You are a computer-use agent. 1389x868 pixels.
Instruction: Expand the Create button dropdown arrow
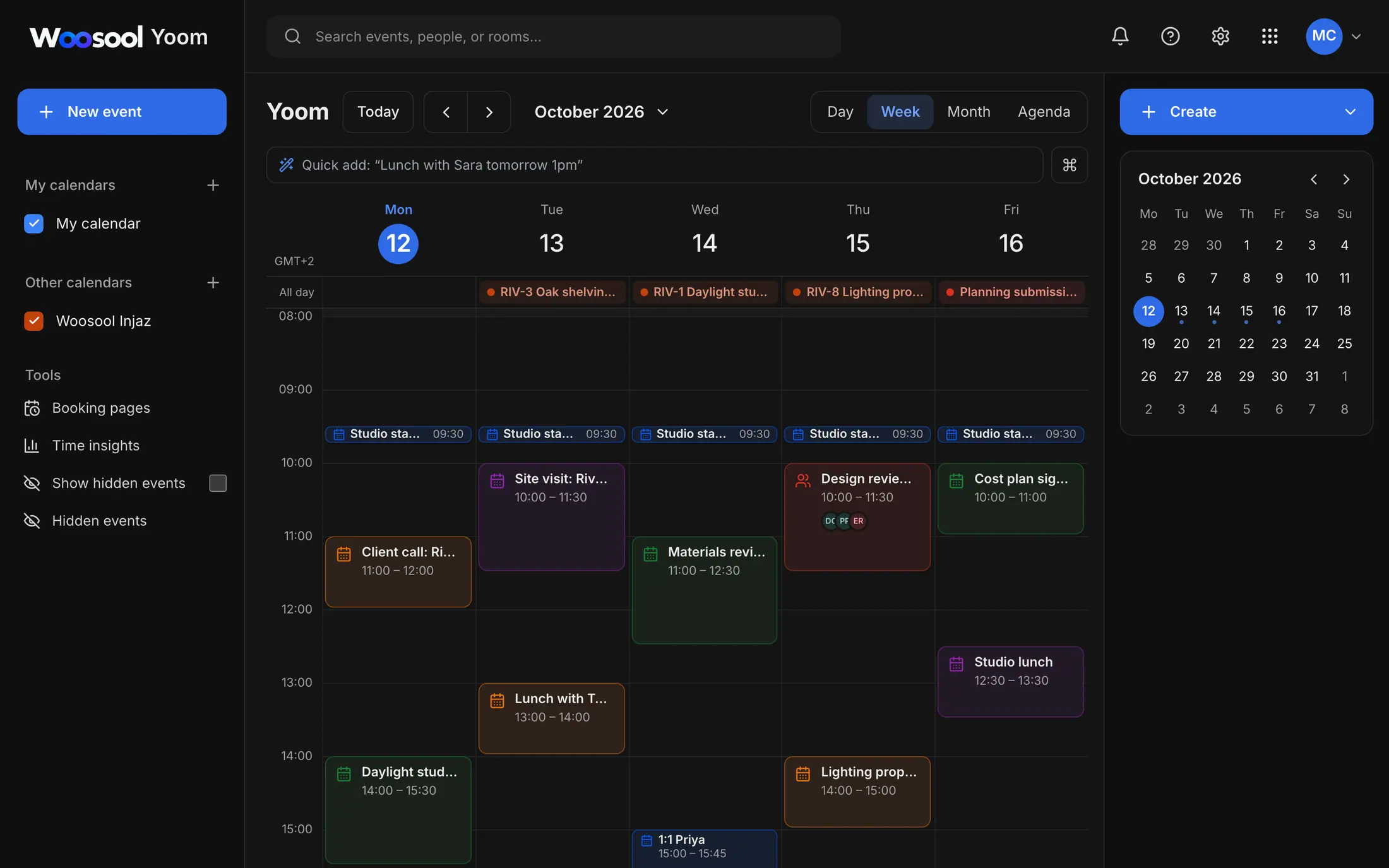click(x=1350, y=112)
